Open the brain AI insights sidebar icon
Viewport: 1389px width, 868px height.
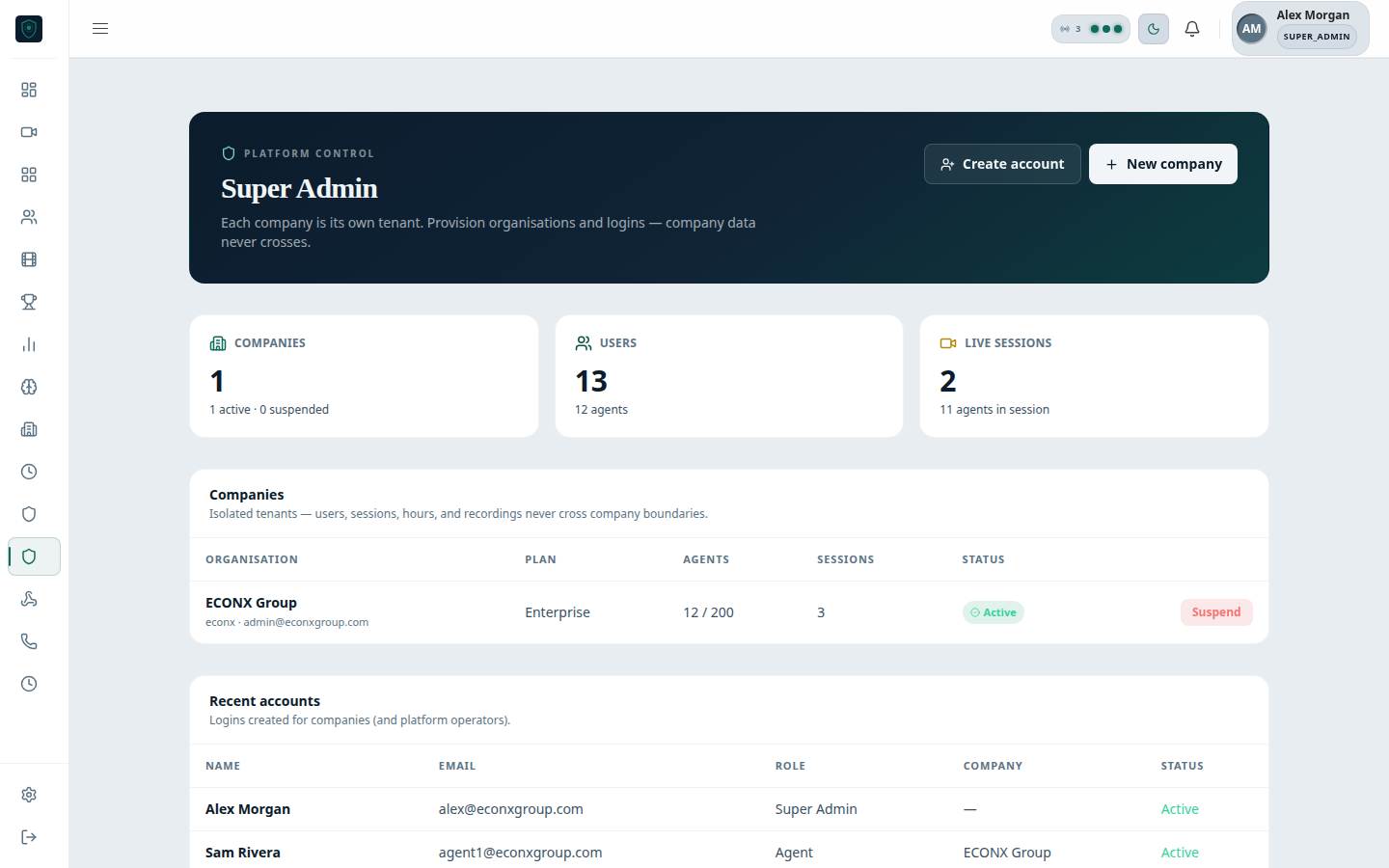point(29,387)
